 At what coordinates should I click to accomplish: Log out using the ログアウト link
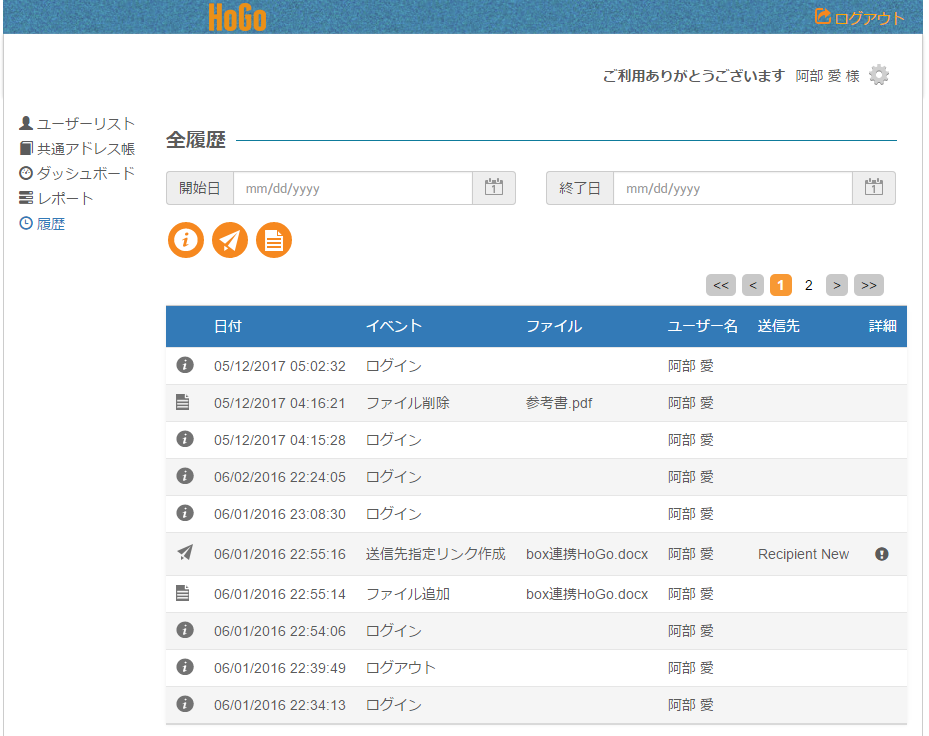coord(860,17)
